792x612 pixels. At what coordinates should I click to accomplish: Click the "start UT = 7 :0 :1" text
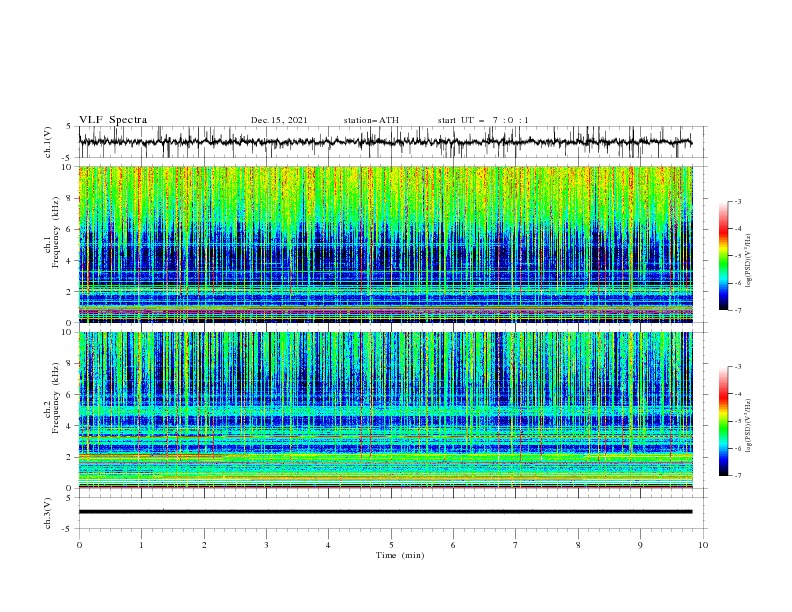(x=483, y=120)
